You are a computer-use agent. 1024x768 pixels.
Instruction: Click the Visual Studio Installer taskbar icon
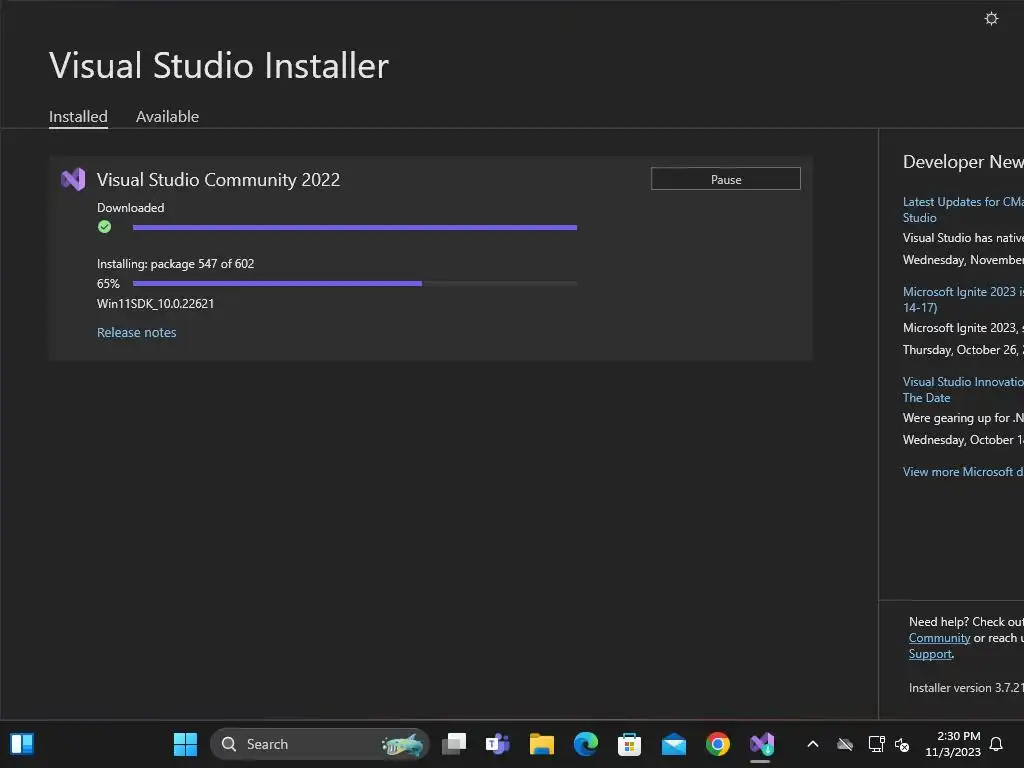[x=761, y=744]
